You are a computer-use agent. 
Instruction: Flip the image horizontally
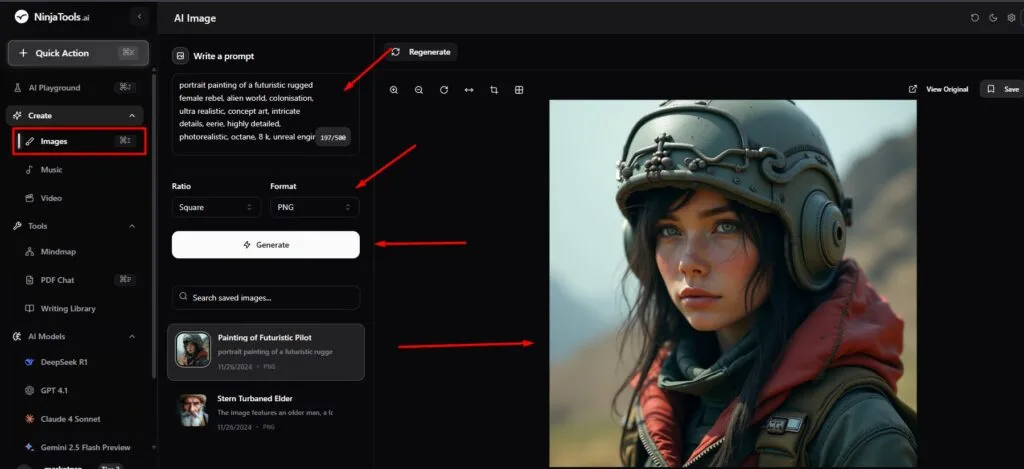(469, 90)
